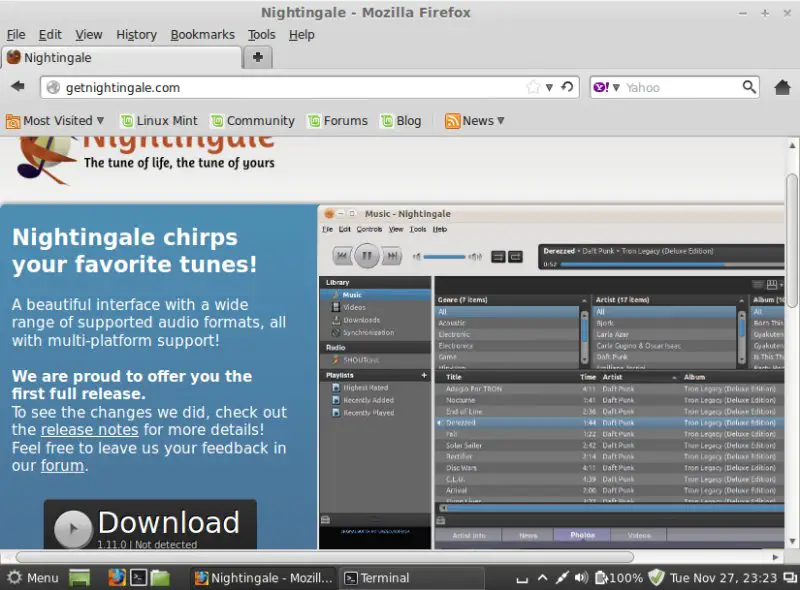The height and width of the screenshot is (590, 800).
Task: Open the Forums bookmark
Action: [338, 121]
